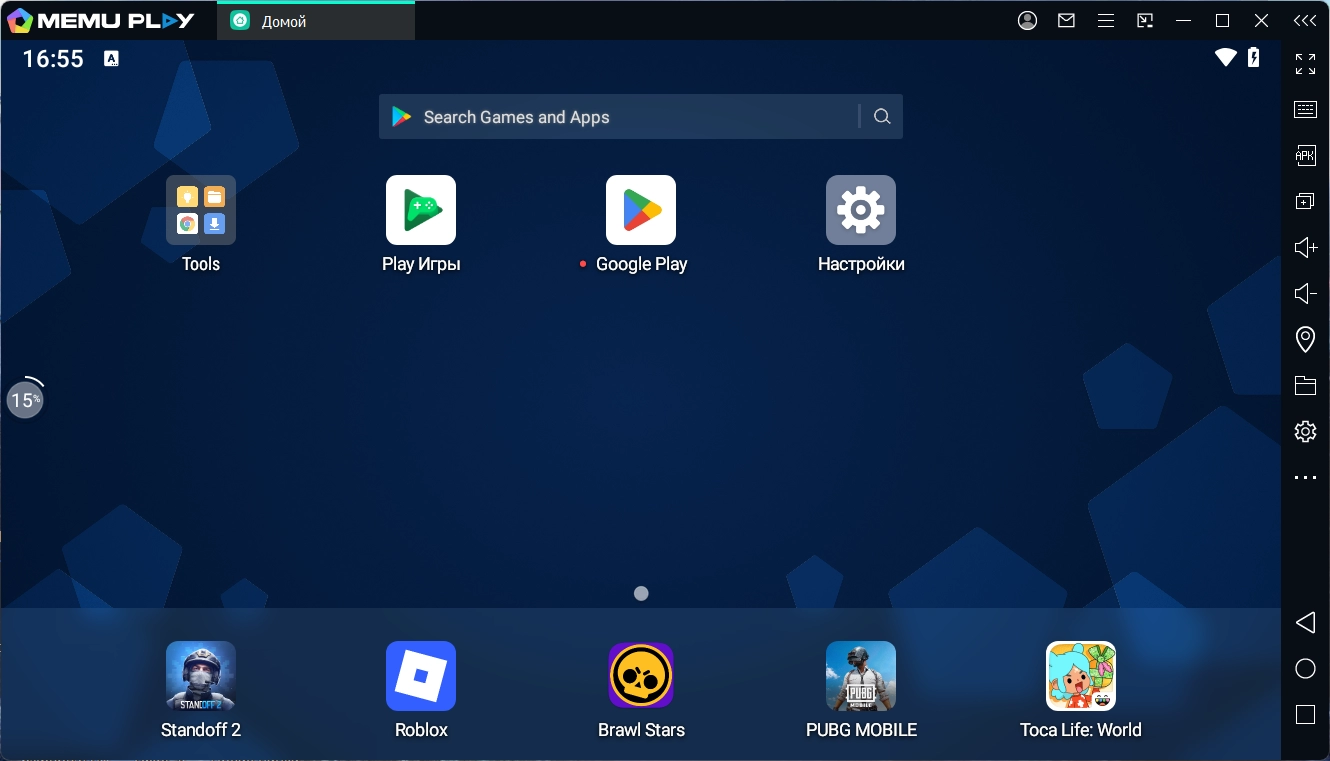Viewport: 1330px width, 761px height.
Task: Click the Wi-Fi status icon
Action: pos(1226,58)
